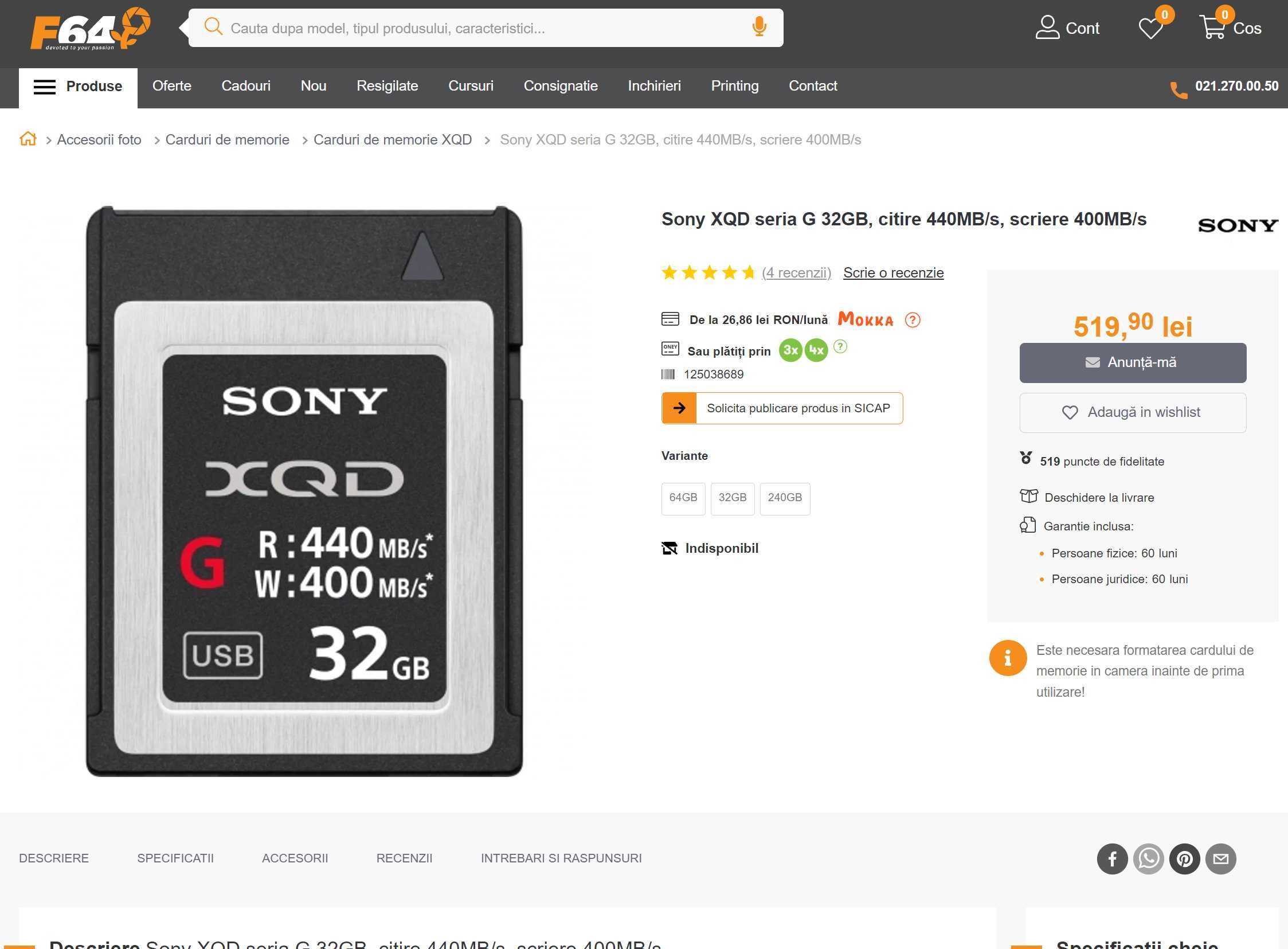Open the Produse menu
1288x949 pixels.
78,87
